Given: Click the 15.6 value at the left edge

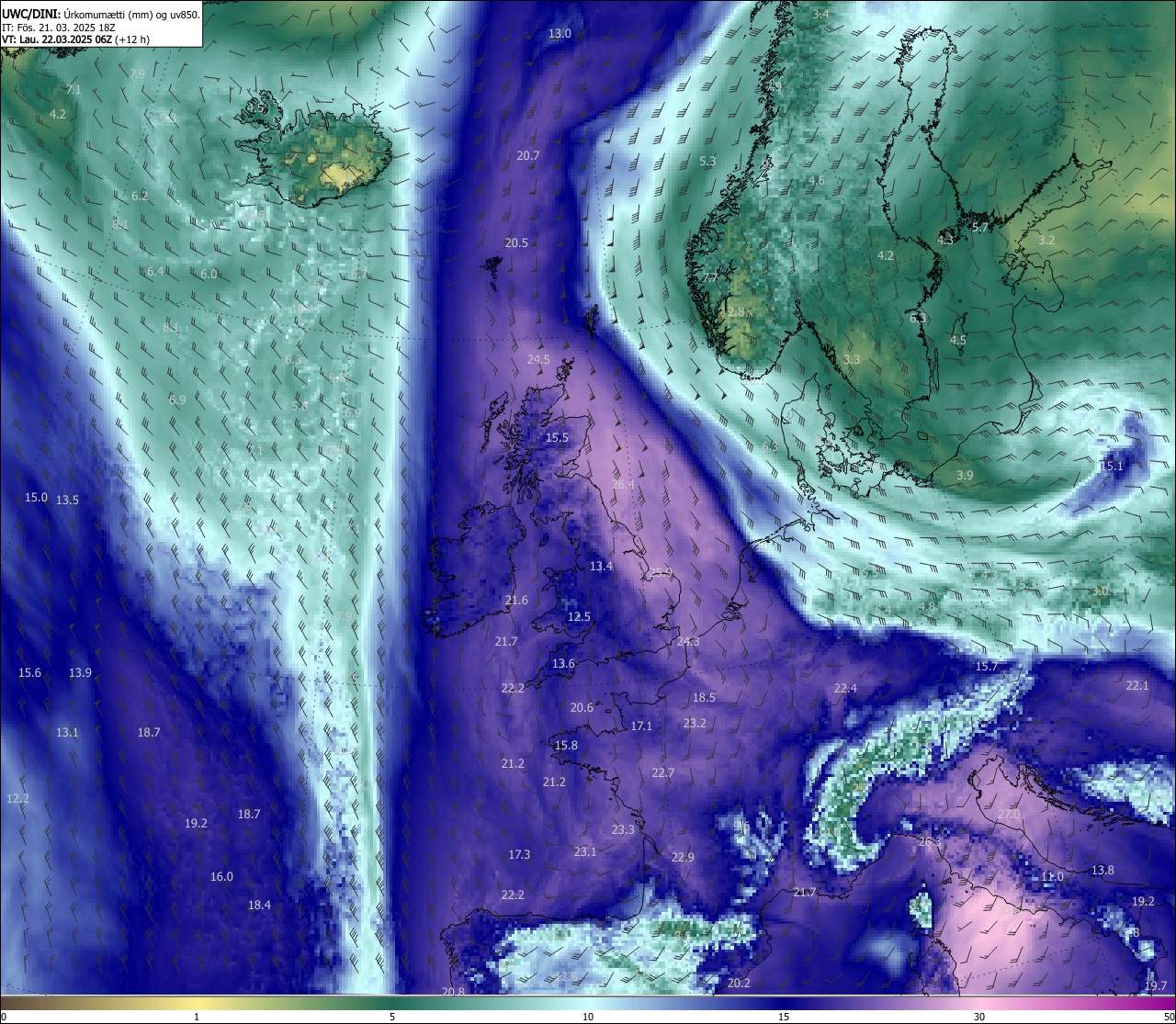Looking at the screenshot, I should click(29, 672).
